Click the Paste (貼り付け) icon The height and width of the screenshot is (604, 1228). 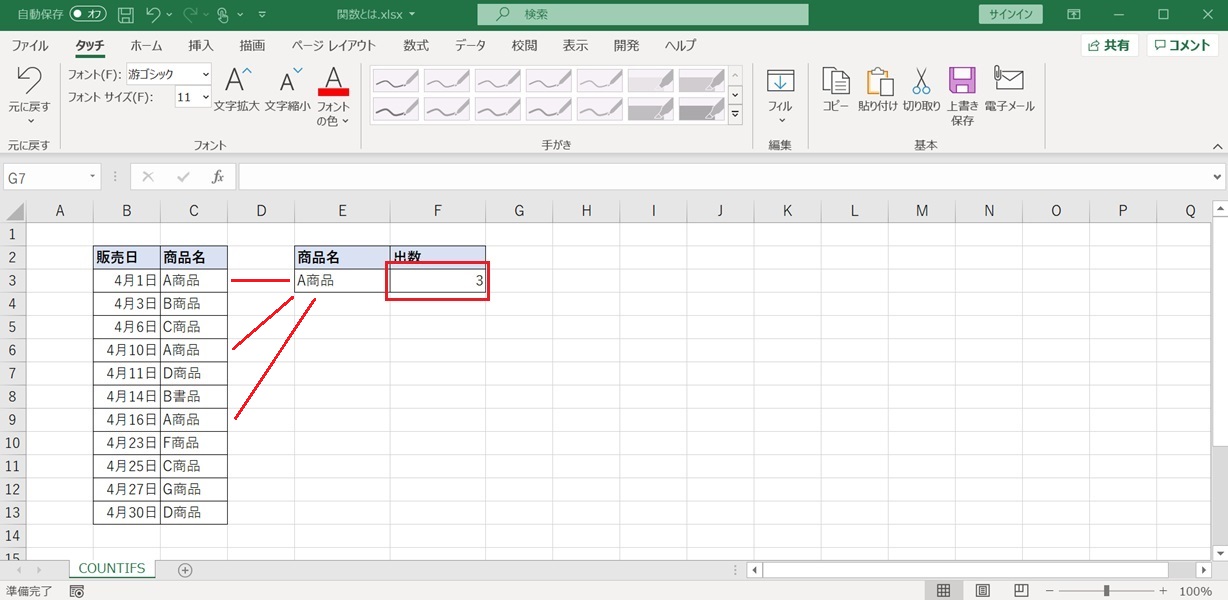click(x=879, y=82)
